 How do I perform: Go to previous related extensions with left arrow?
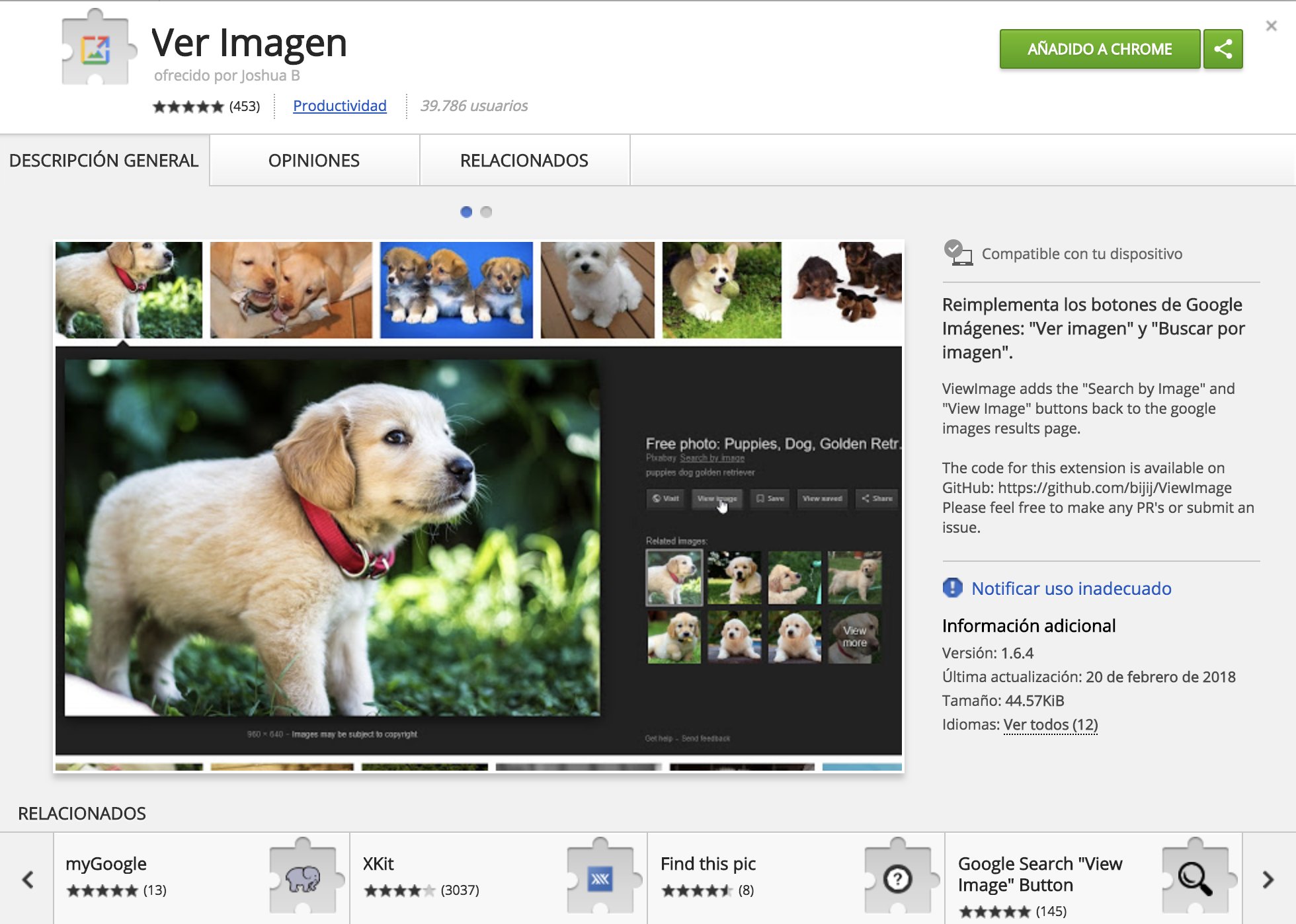pyautogui.click(x=28, y=880)
